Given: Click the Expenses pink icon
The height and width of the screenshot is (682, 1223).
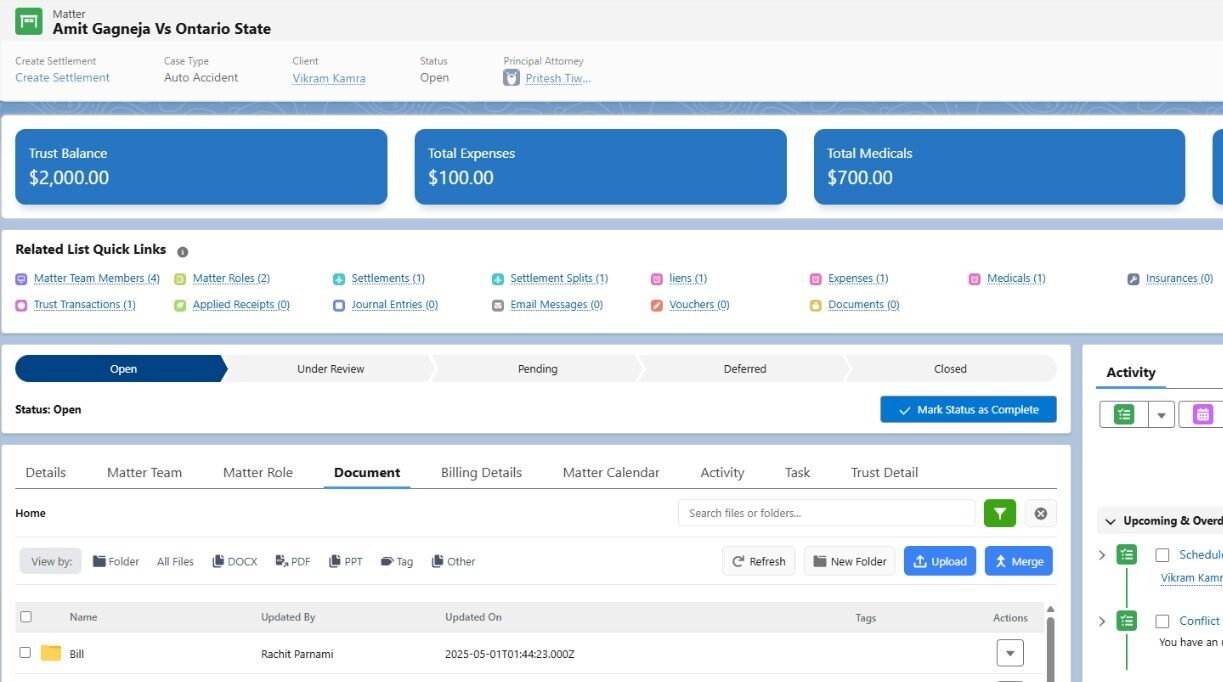Looking at the screenshot, I should pos(816,279).
